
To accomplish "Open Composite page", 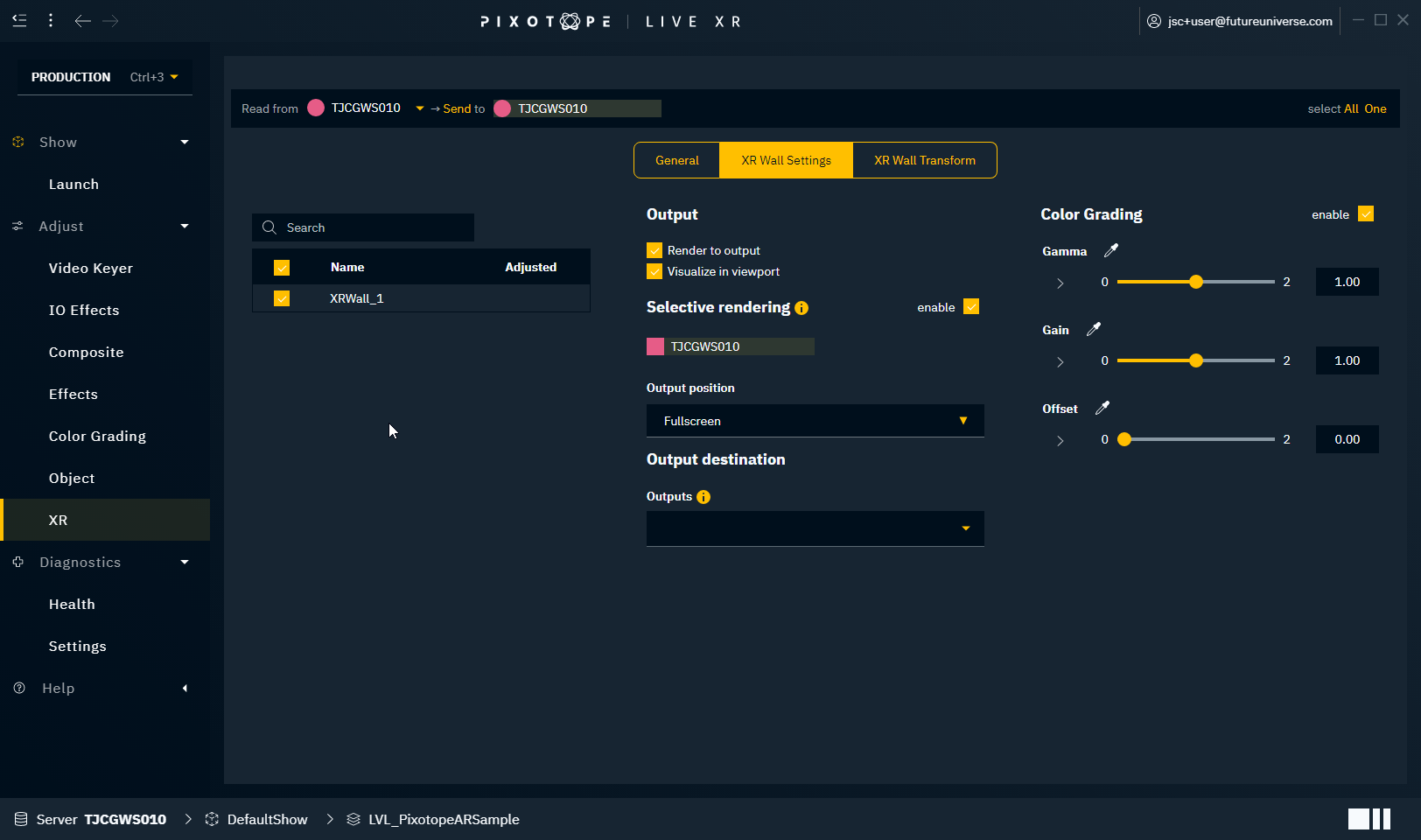I will click(x=87, y=352).
